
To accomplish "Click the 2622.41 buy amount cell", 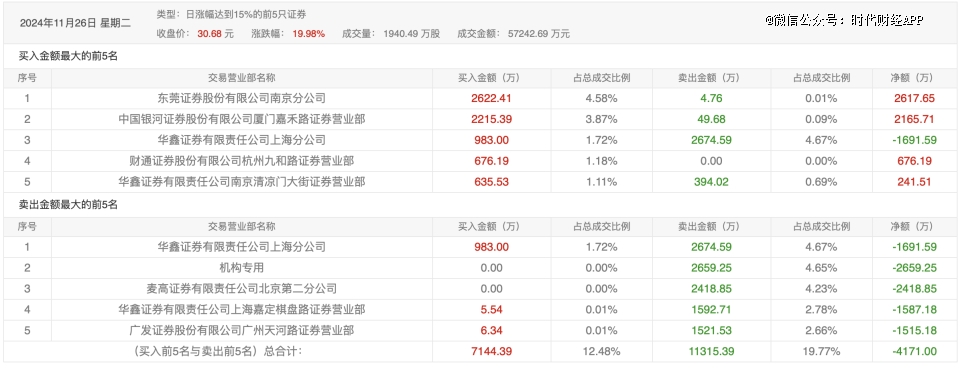I will click(492, 98).
